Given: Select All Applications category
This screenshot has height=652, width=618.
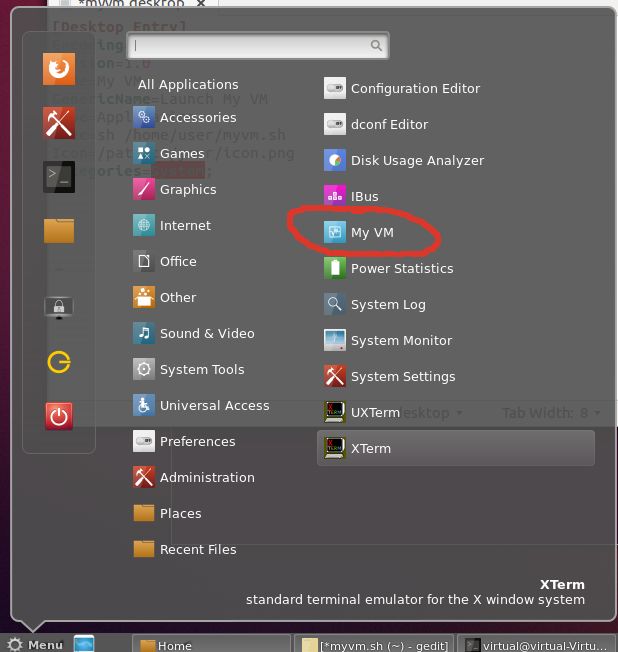Looking at the screenshot, I should (188, 84).
